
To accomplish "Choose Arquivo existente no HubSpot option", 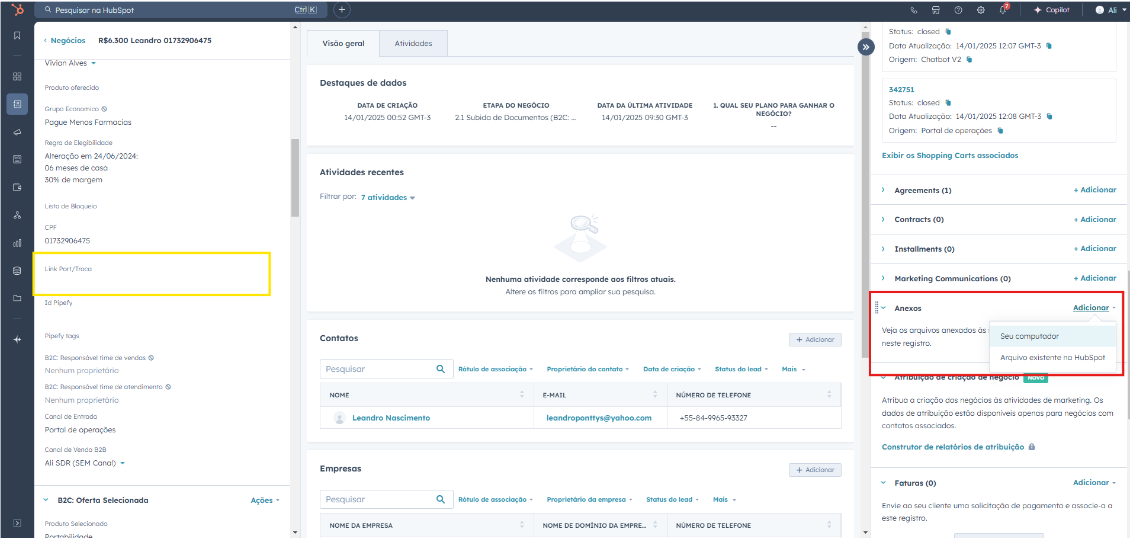I will click(1051, 357).
